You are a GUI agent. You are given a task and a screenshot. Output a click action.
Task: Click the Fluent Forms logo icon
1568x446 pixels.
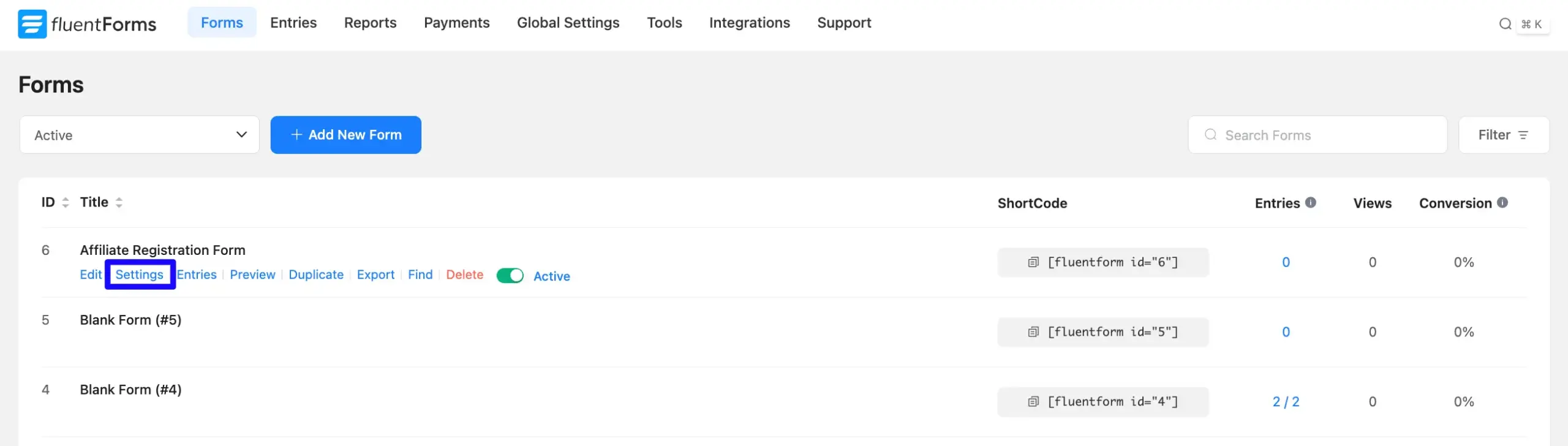click(x=32, y=24)
